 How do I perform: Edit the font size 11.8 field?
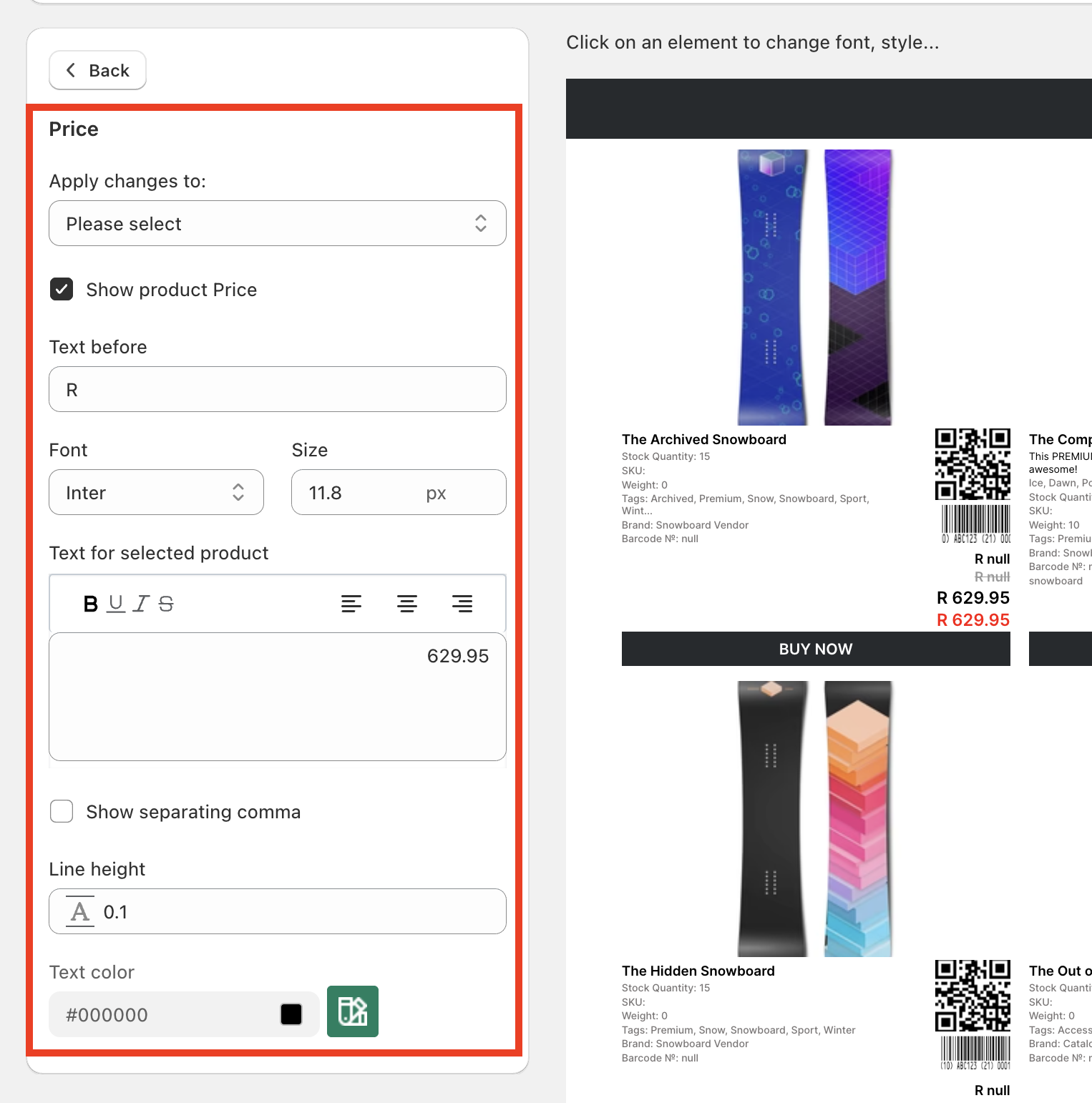[x=399, y=492]
